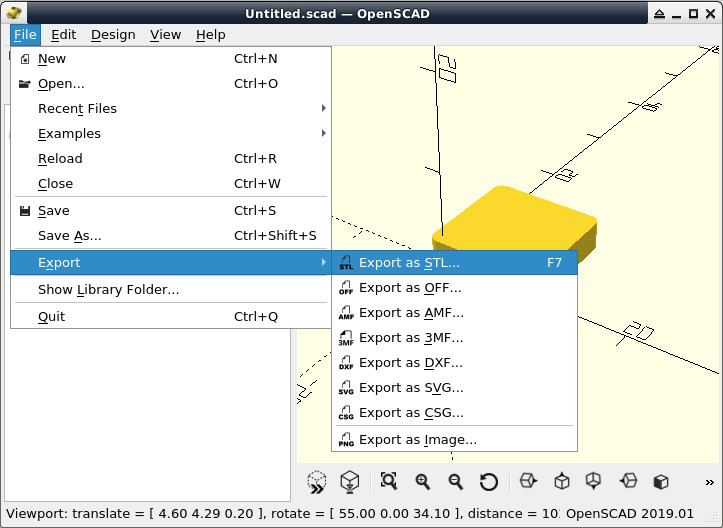Select Open... from the File menu
The width and height of the screenshot is (723, 528).
[x=171, y=83]
